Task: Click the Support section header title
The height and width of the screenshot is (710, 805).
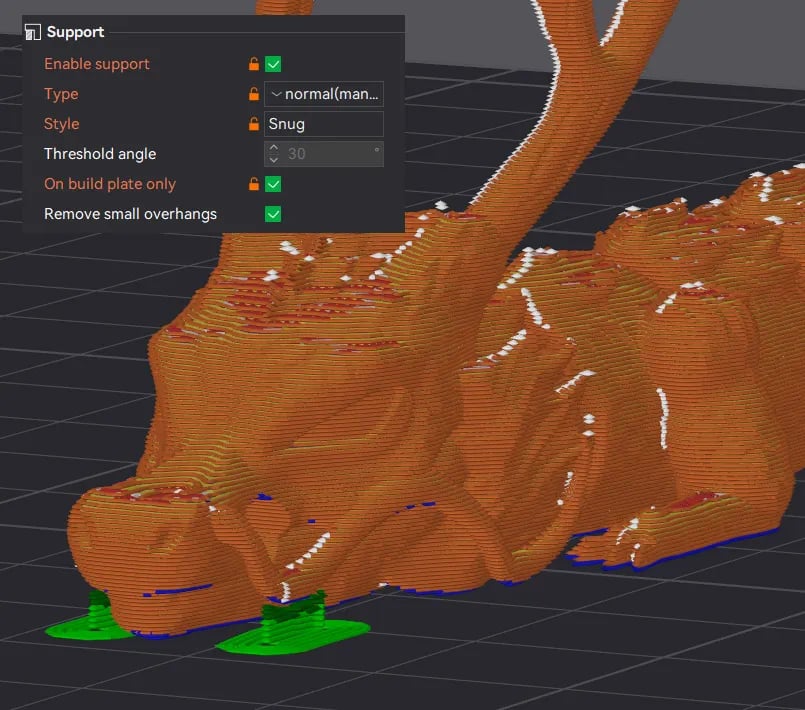Action: tap(75, 32)
